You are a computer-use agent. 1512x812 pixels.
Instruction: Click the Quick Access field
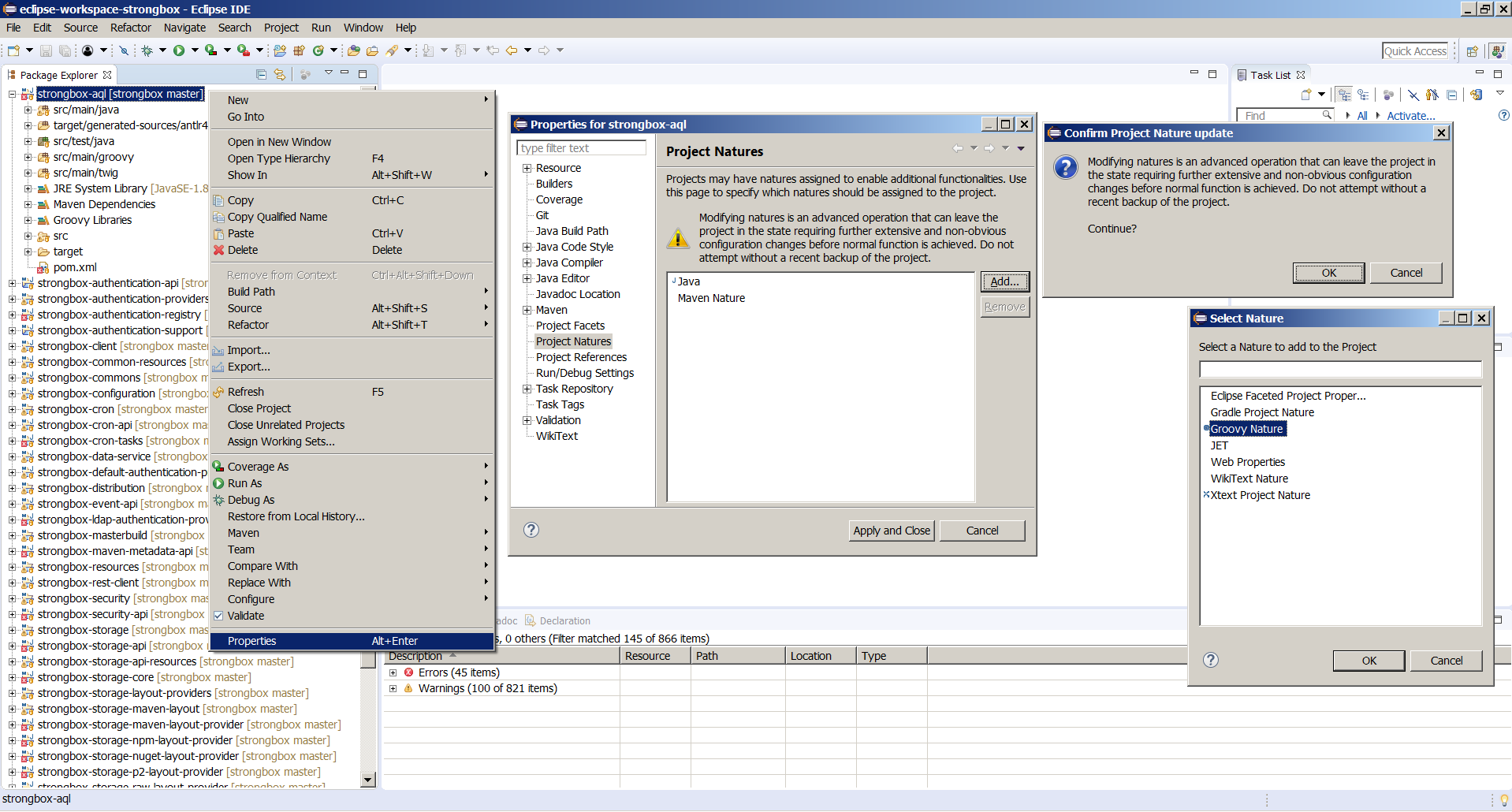(1415, 51)
